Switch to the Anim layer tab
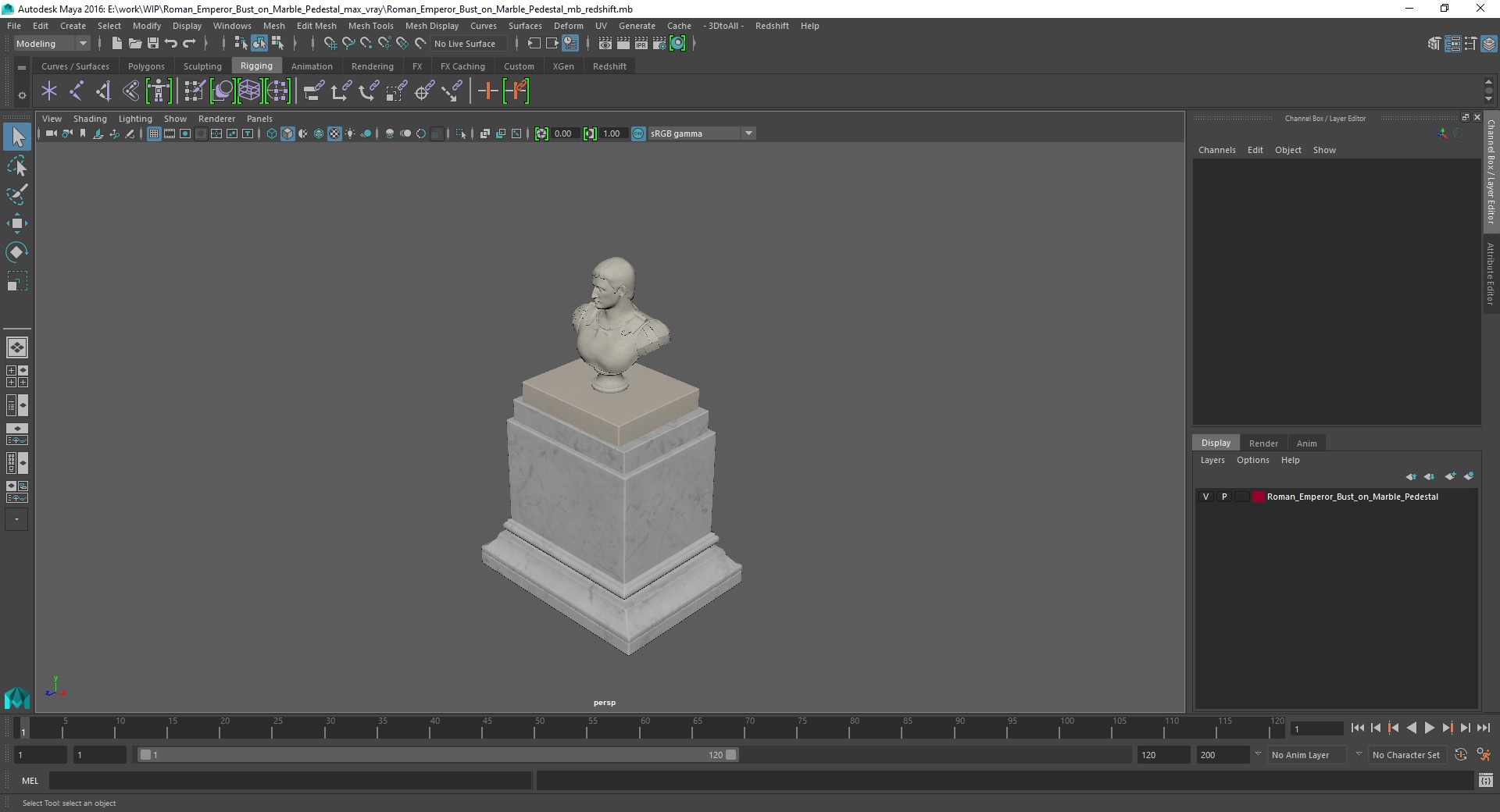The width and height of the screenshot is (1500, 812). [x=1306, y=443]
